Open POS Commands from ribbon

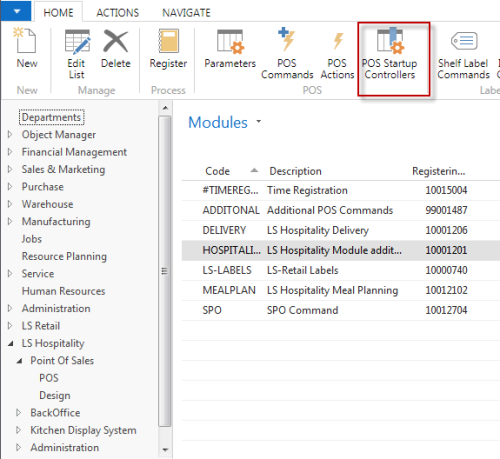tap(287, 54)
